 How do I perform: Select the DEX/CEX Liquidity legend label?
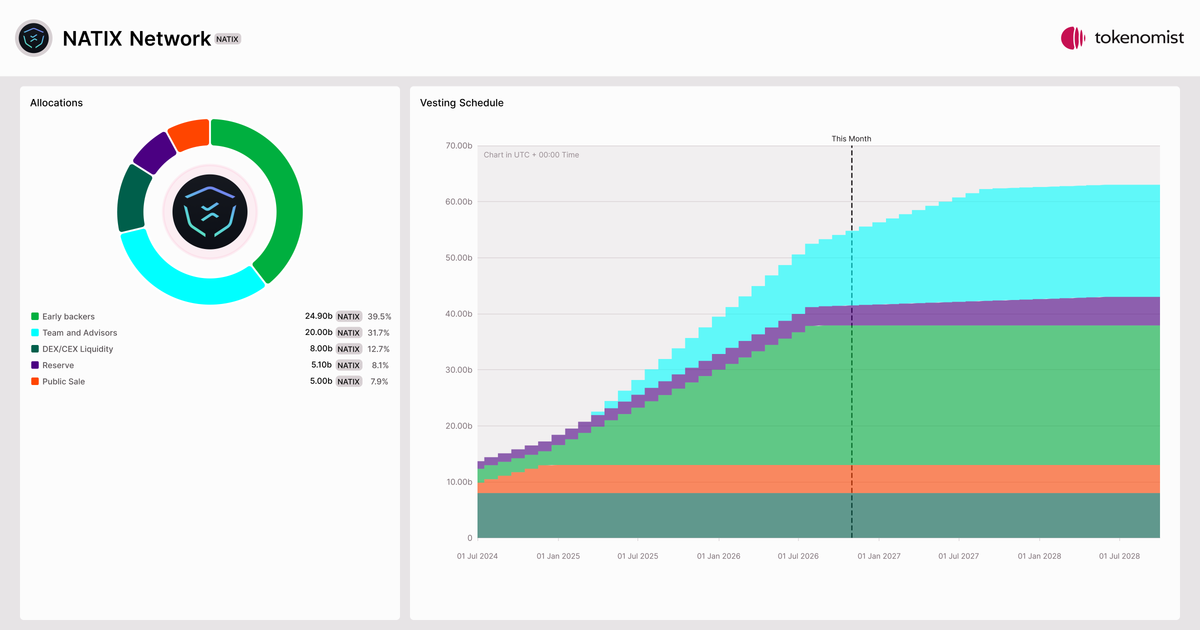coord(78,349)
